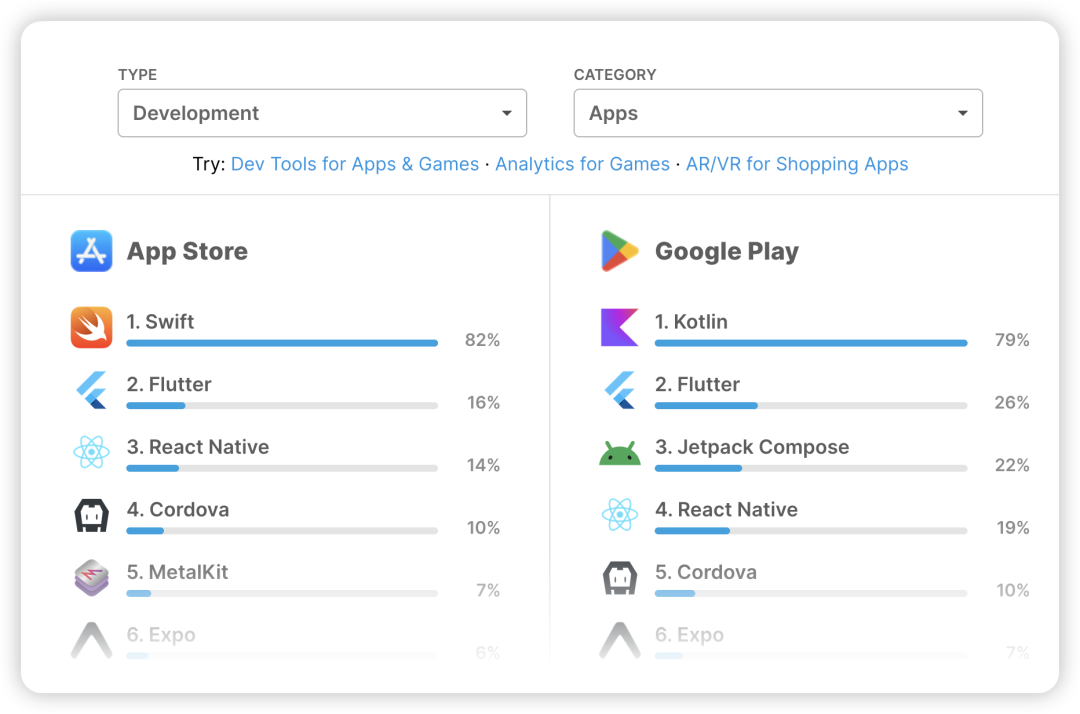The image size is (1080, 714).
Task: Click the arrow on the Category dropdown
Action: pyautogui.click(x=962, y=113)
